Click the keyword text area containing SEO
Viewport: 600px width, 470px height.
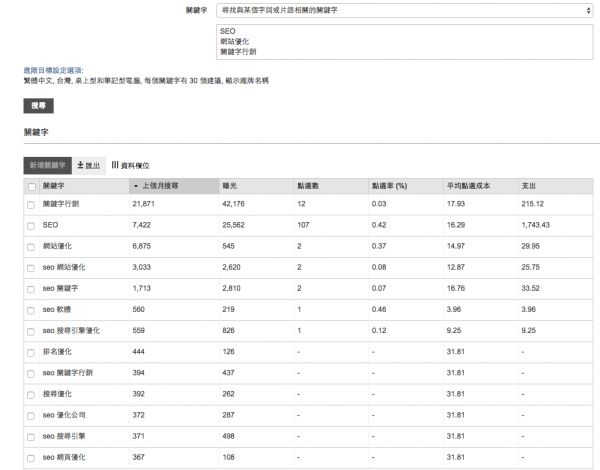(x=404, y=42)
